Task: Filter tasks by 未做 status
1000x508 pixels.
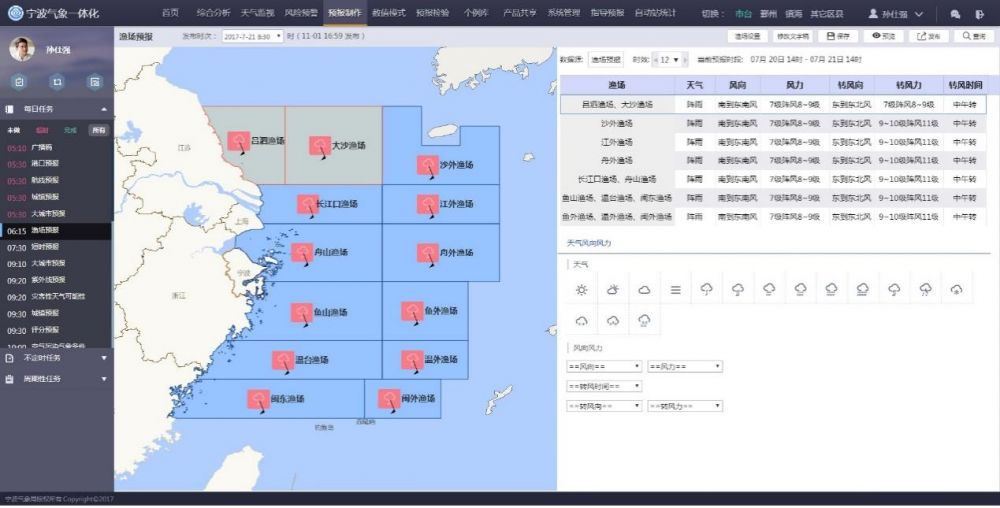Action: pos(14,130)
